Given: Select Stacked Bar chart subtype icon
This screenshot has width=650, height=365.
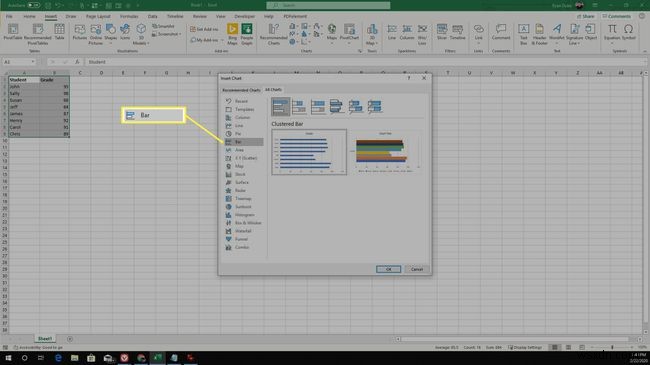Looking at the screenshot, I should click(299, 106).
